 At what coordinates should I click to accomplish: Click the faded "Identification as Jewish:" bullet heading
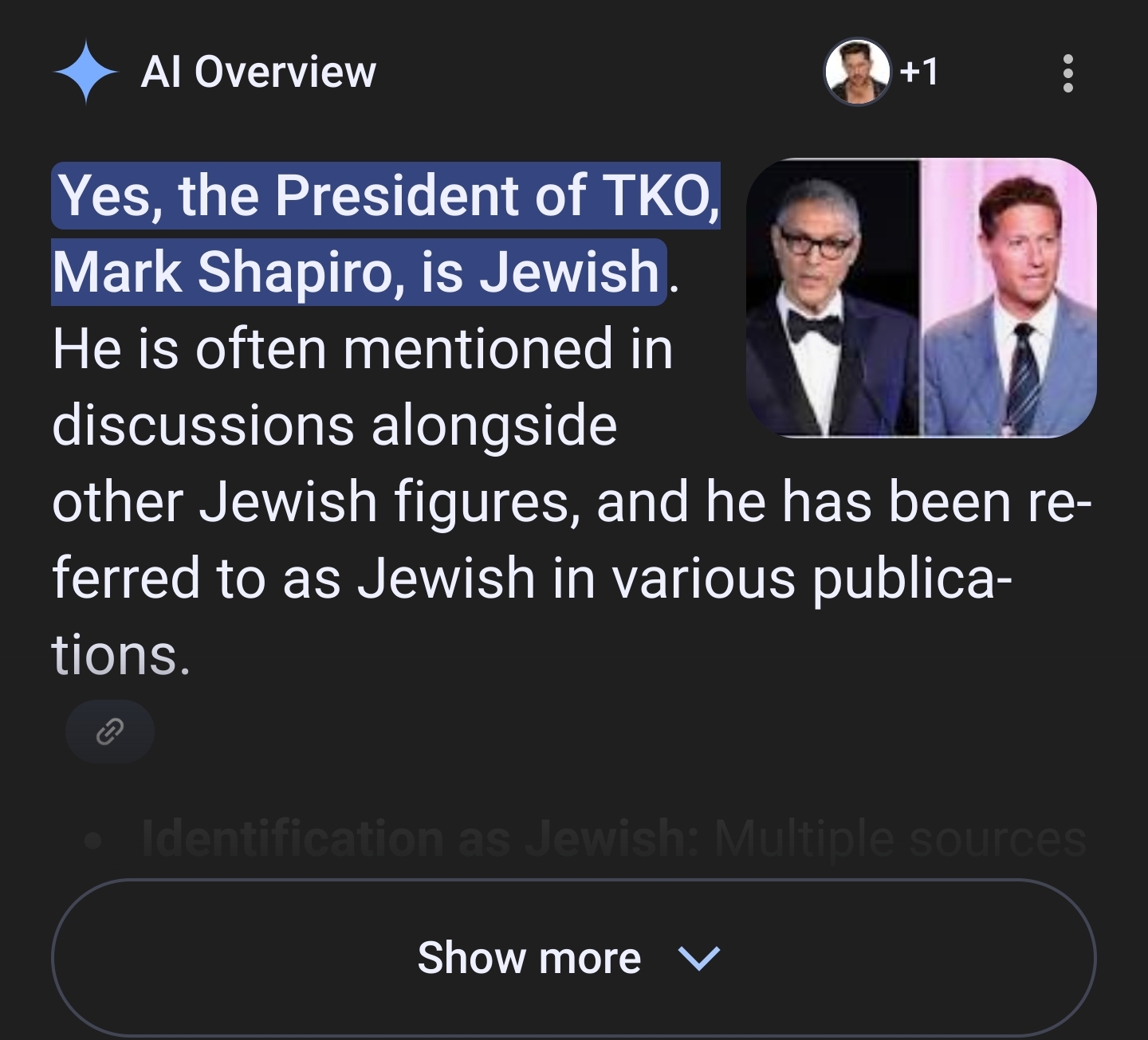tap(419, 839)
